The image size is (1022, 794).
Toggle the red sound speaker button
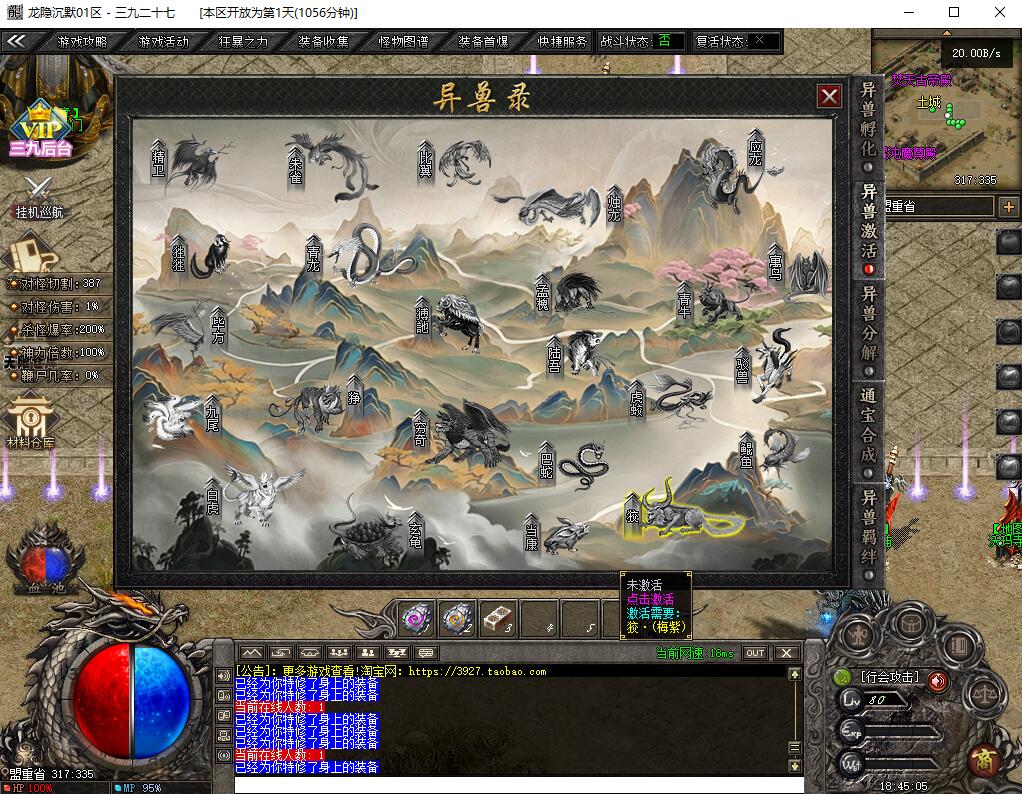click(x=938, y=682)
